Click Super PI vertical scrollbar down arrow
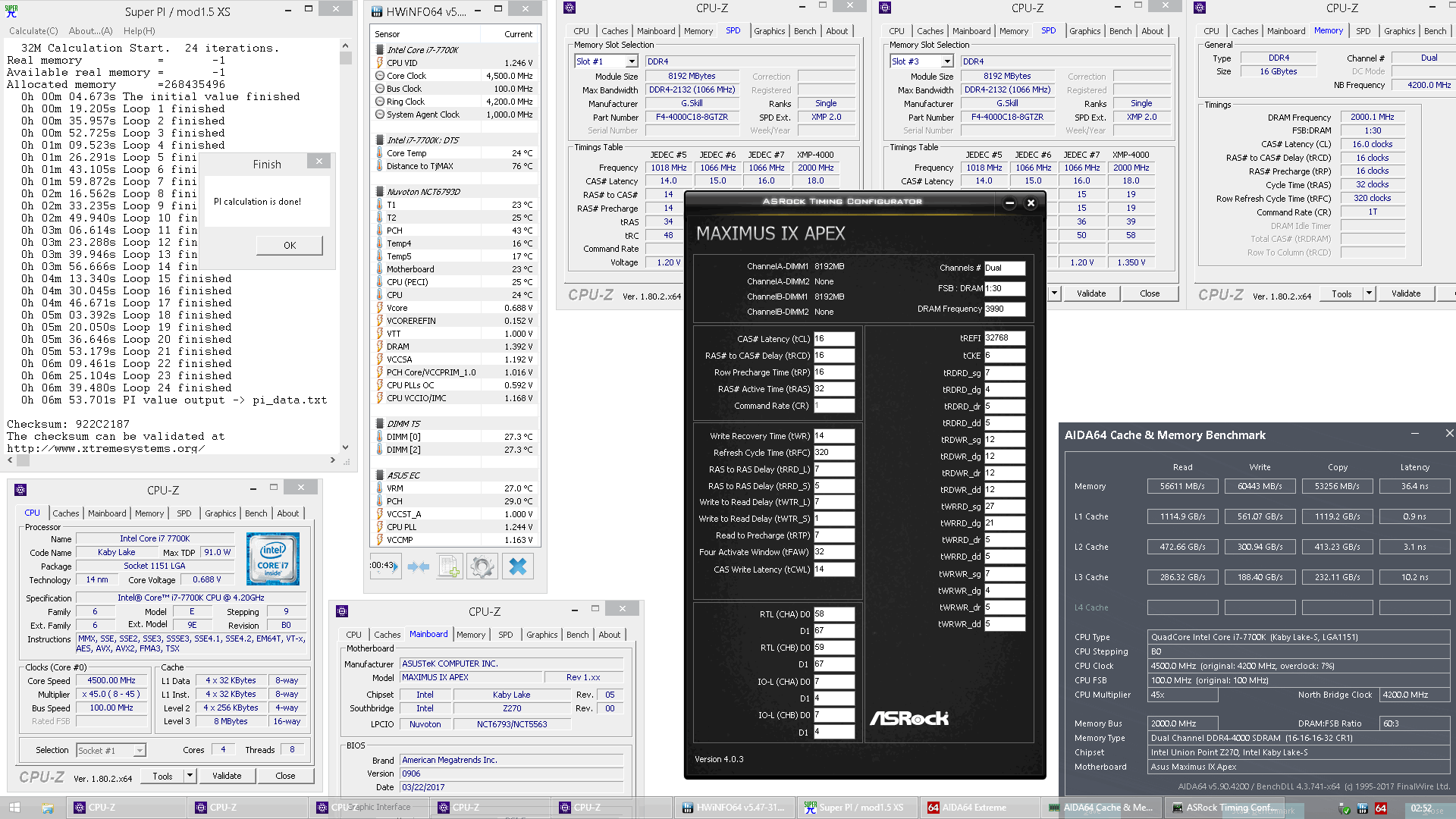Viewport: 1456px width, 819px height. (346, 447)
